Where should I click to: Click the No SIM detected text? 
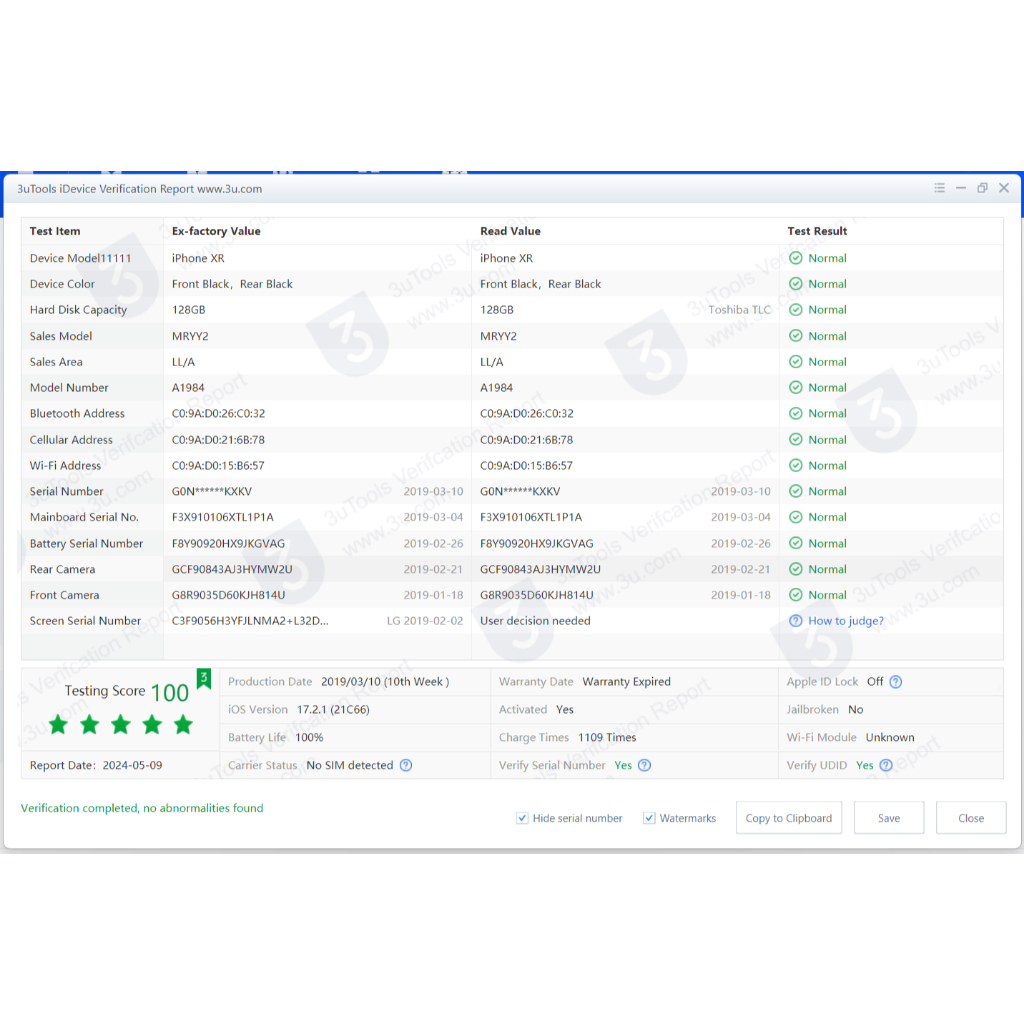pos(349,765)
